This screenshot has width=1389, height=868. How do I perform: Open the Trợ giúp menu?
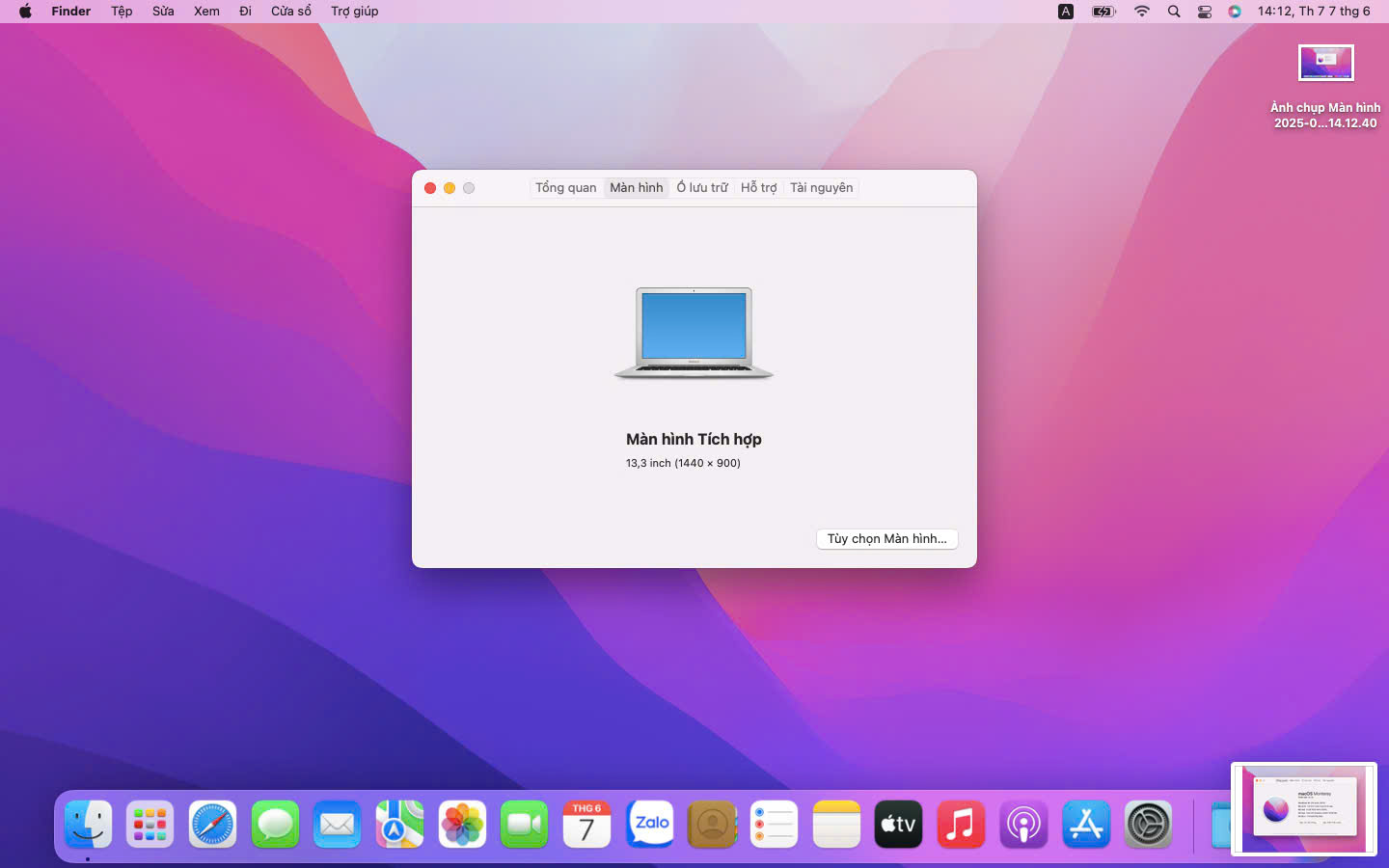354,12
